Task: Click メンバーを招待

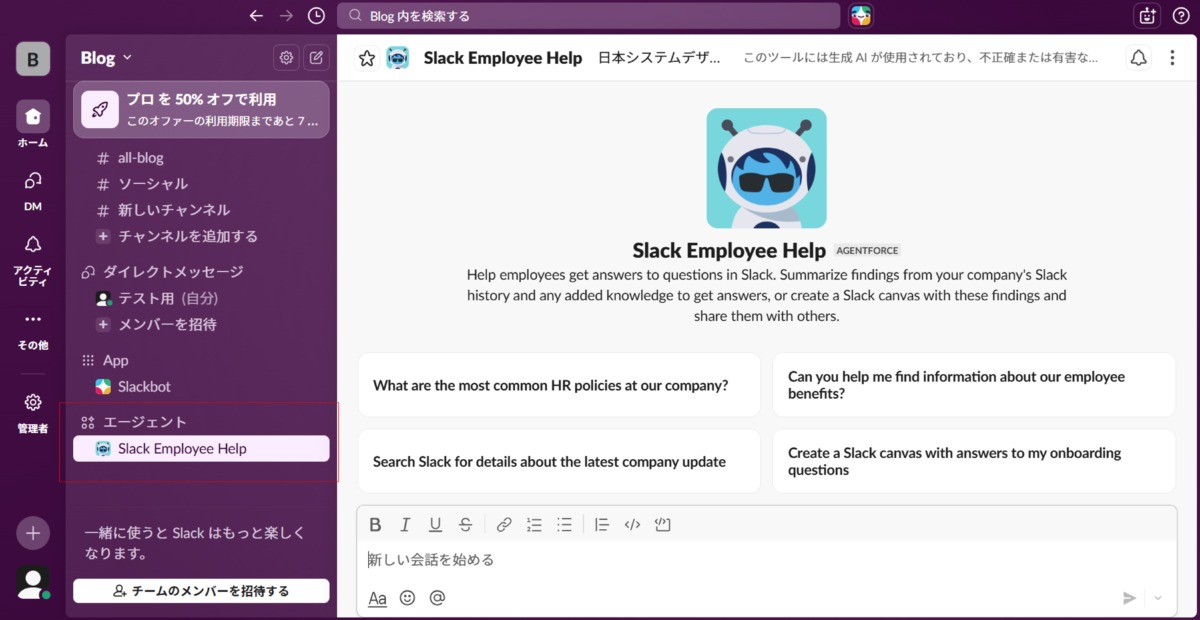Action: [201, 324]
